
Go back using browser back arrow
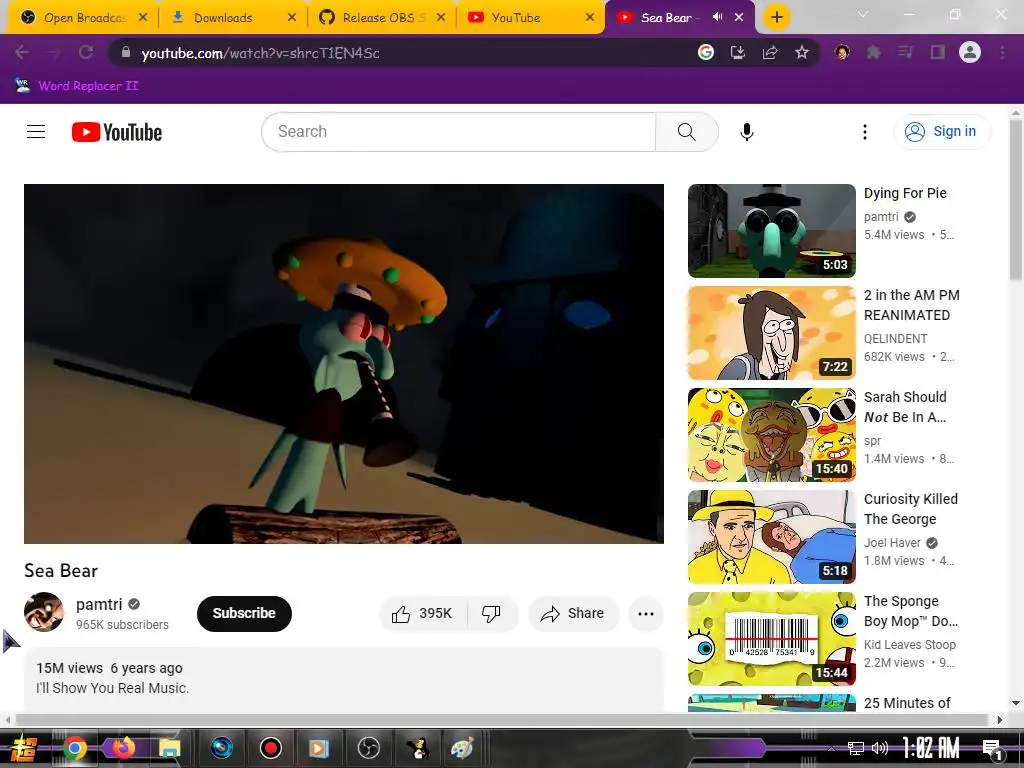22,52
